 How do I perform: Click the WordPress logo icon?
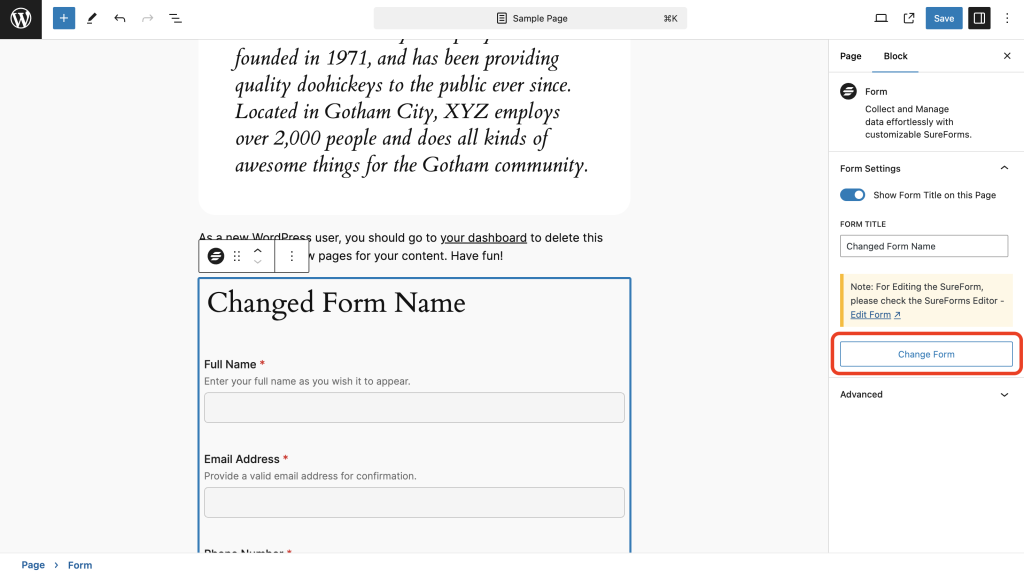tap(21, 18)
